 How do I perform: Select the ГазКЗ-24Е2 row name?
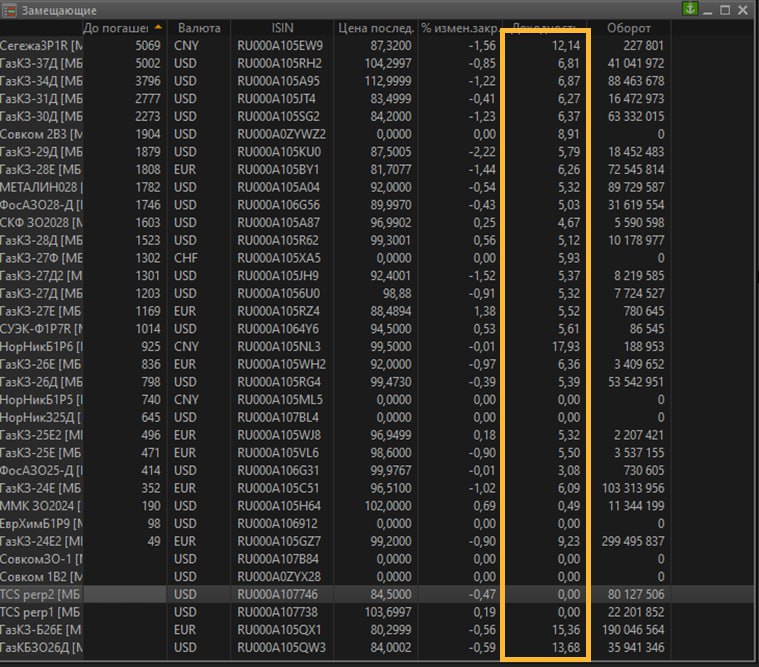[x=41, y=542]
